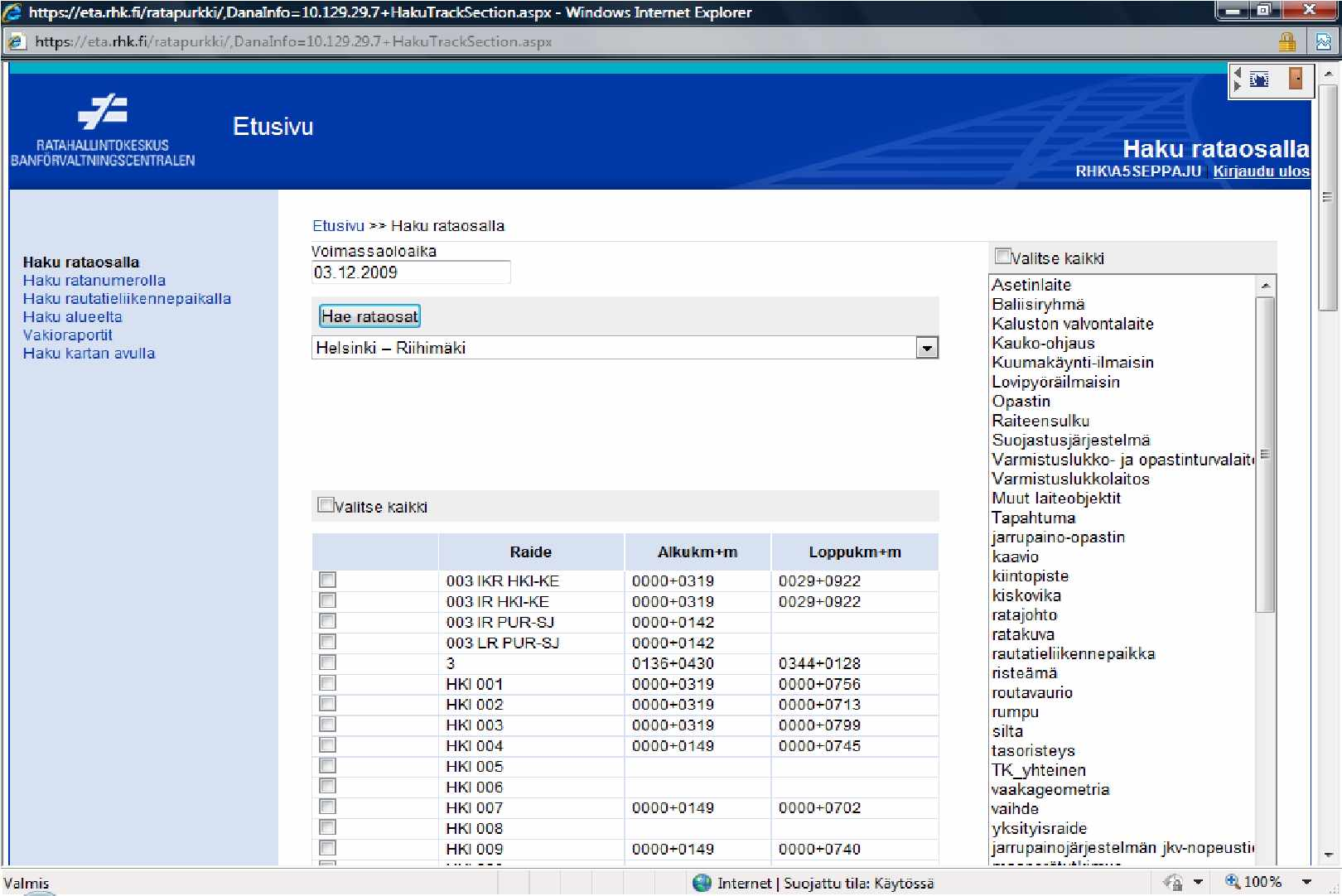1342x896 pixels.
Task: Click the security lock icon in address bar
Action: point(1286,41)
